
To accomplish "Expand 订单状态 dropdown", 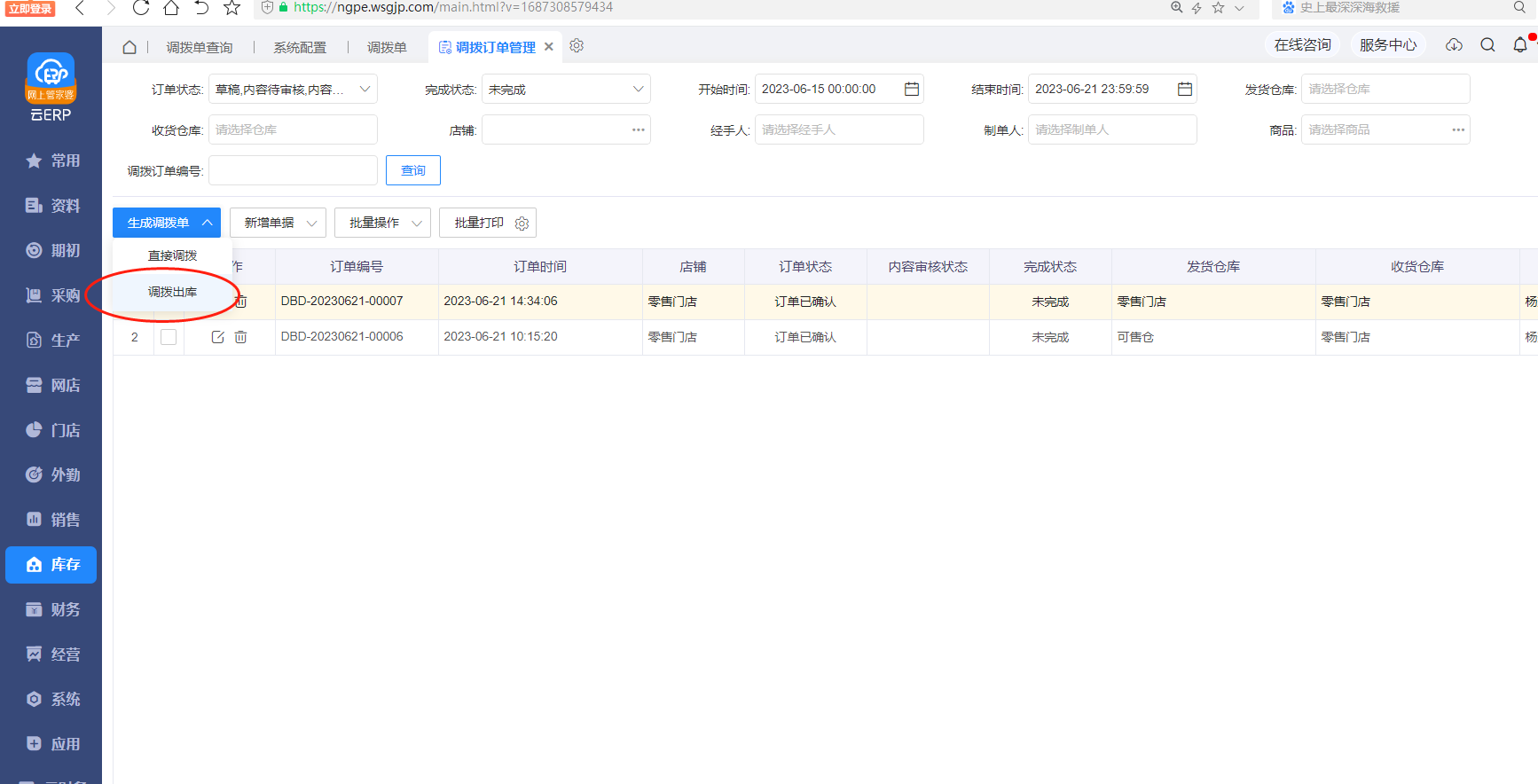I will click(x=365, y=89).
